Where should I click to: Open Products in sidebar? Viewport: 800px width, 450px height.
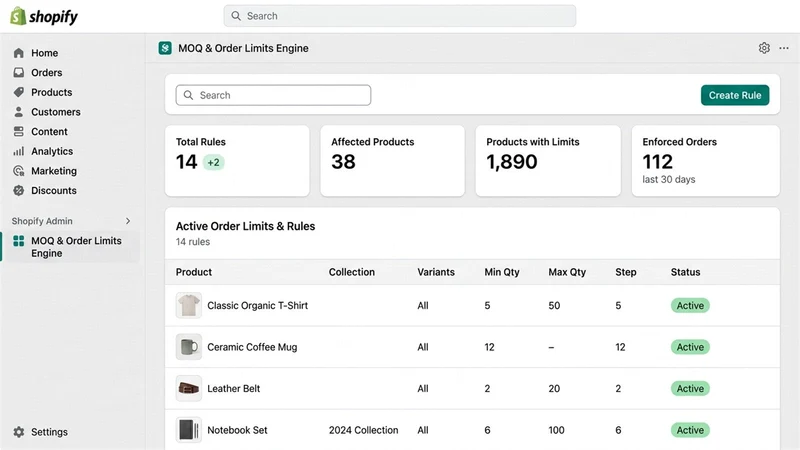52,92
